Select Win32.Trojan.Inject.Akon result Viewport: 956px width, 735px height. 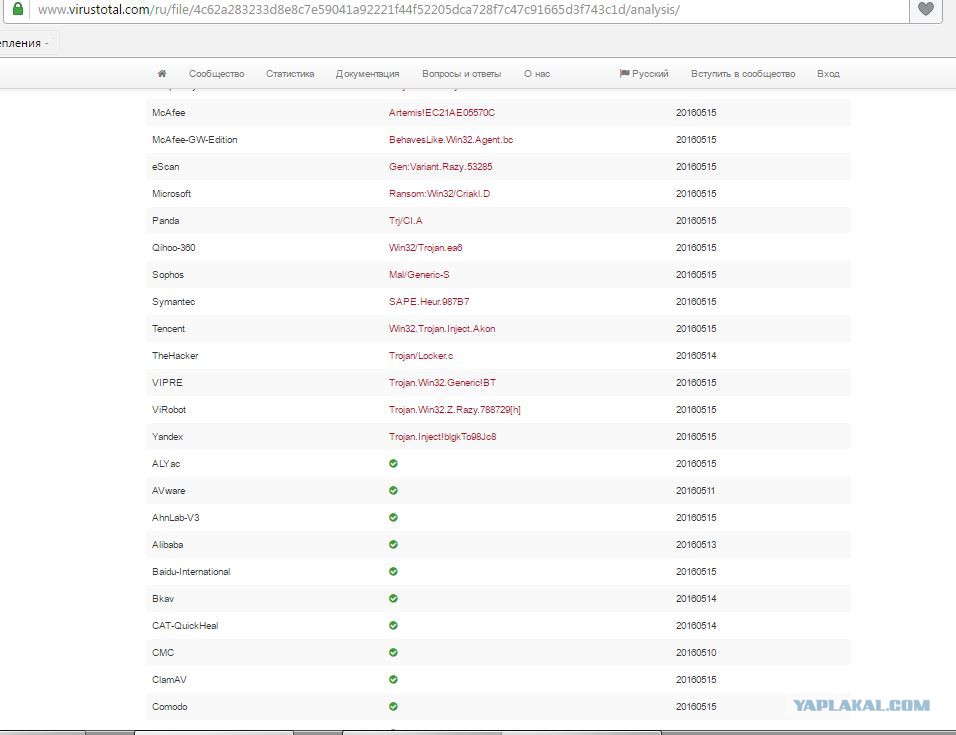tap(442, 328)
